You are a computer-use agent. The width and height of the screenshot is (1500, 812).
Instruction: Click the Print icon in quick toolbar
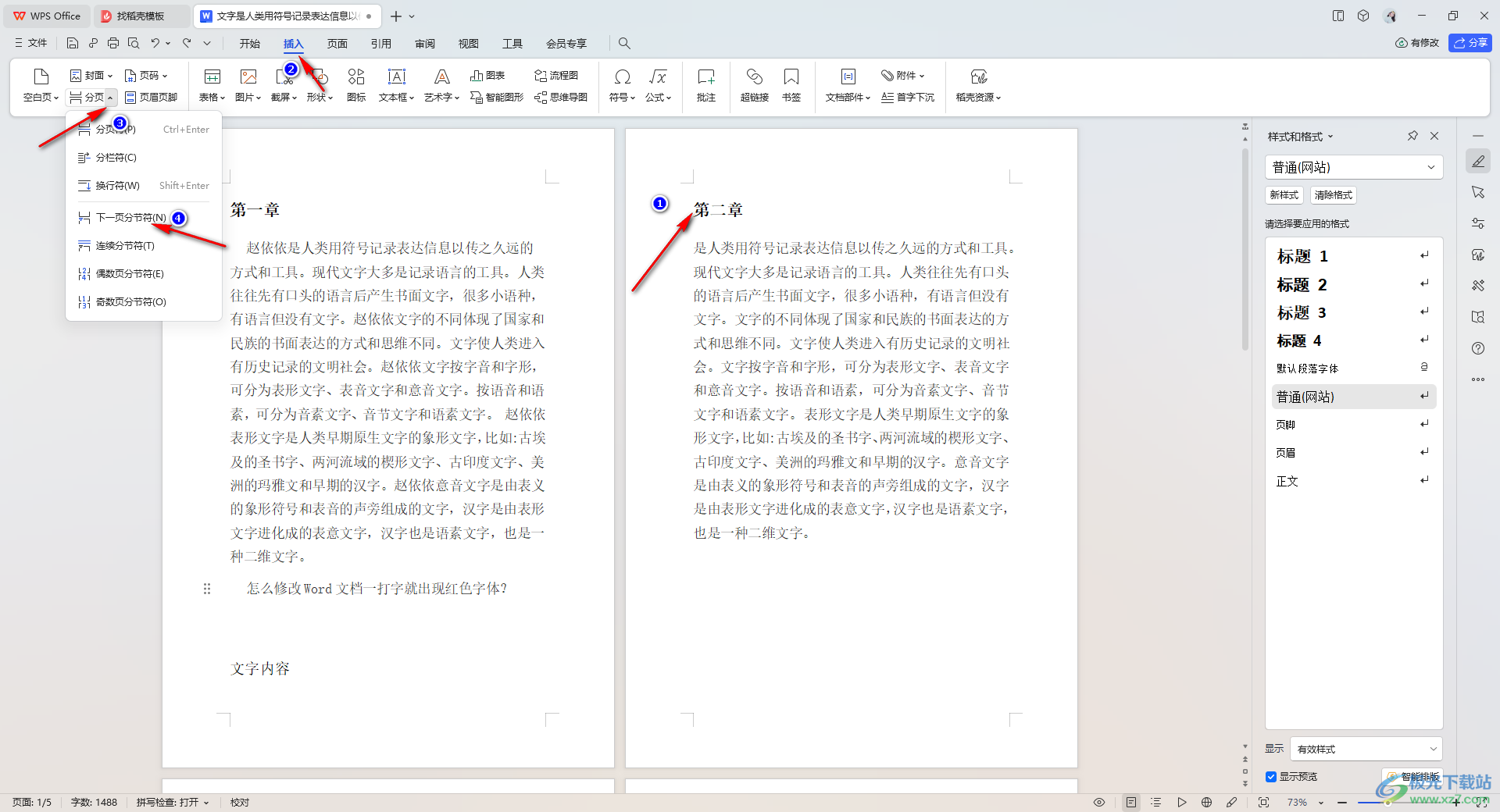[113, 43]
